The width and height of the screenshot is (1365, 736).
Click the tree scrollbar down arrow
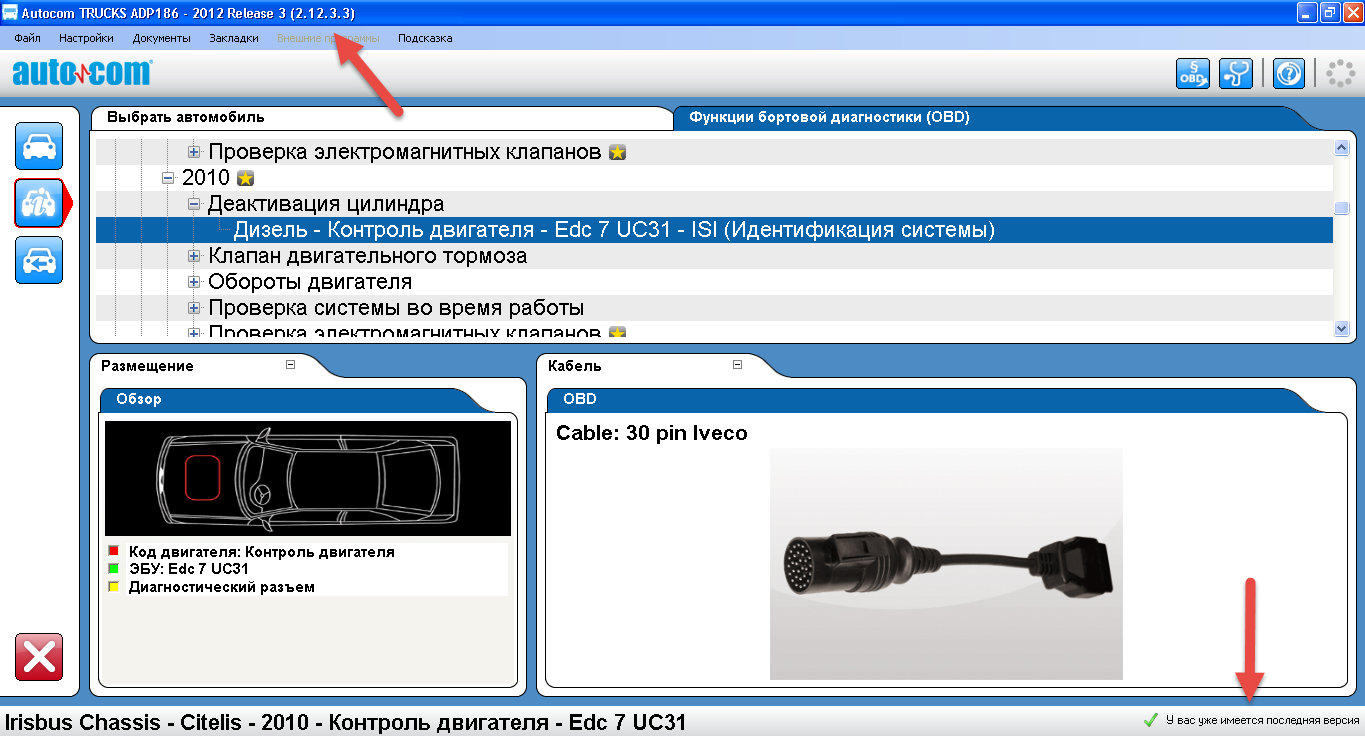click(1342, 328)
